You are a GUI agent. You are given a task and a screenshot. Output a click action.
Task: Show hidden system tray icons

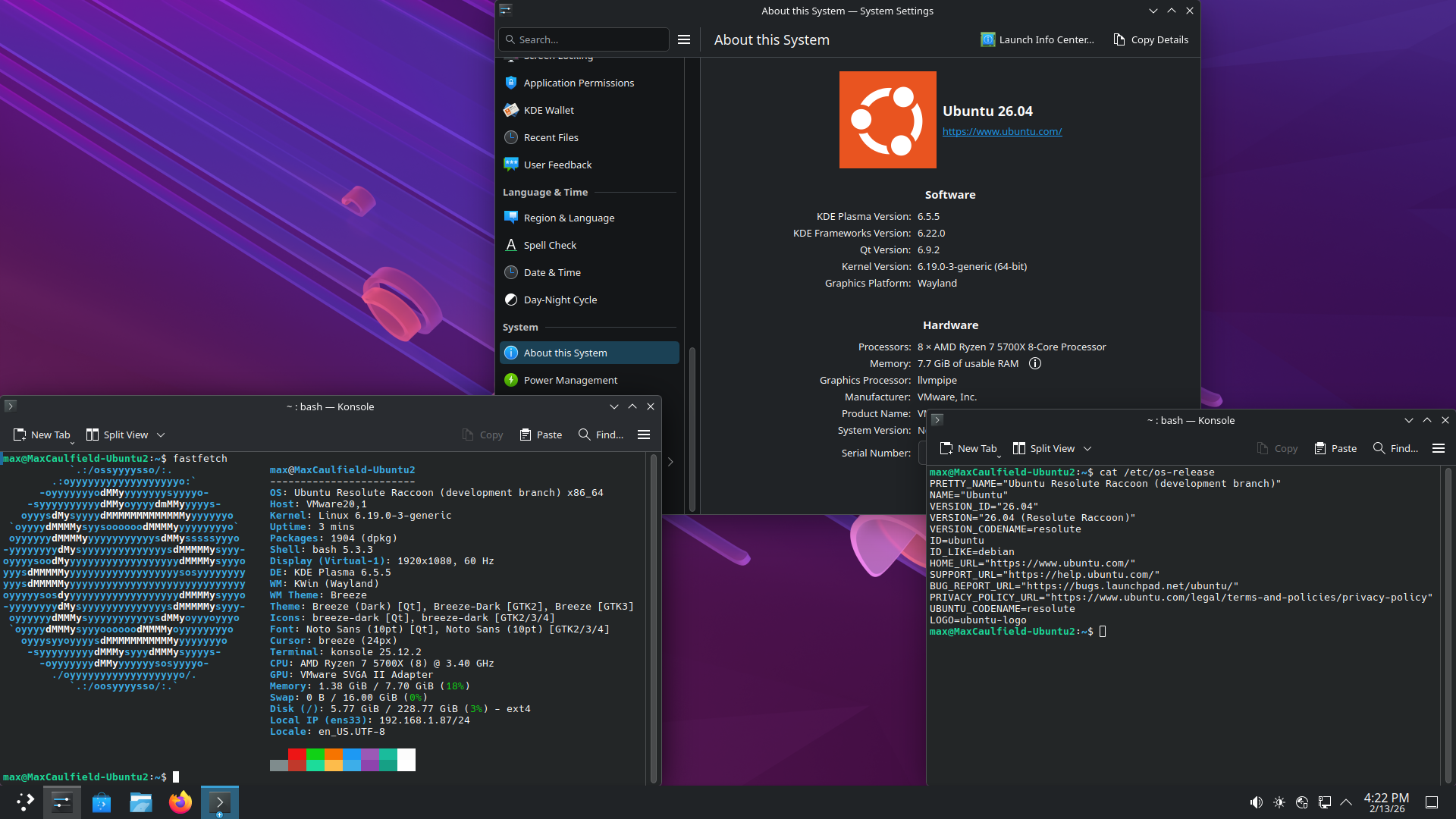coord(1346,802)
